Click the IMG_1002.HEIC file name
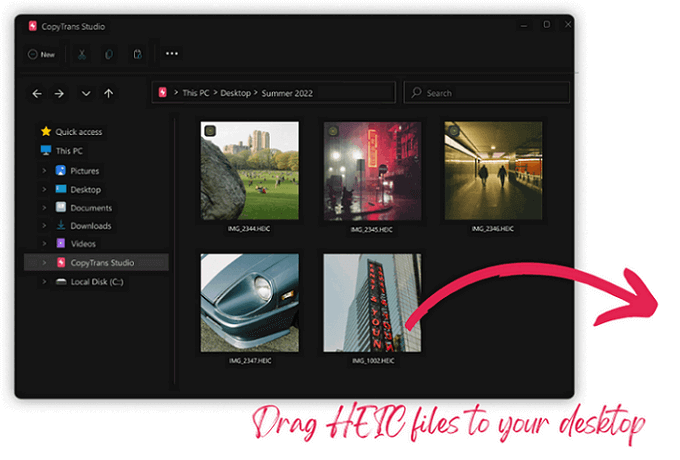The image size is (680, 460). (373, 361)
